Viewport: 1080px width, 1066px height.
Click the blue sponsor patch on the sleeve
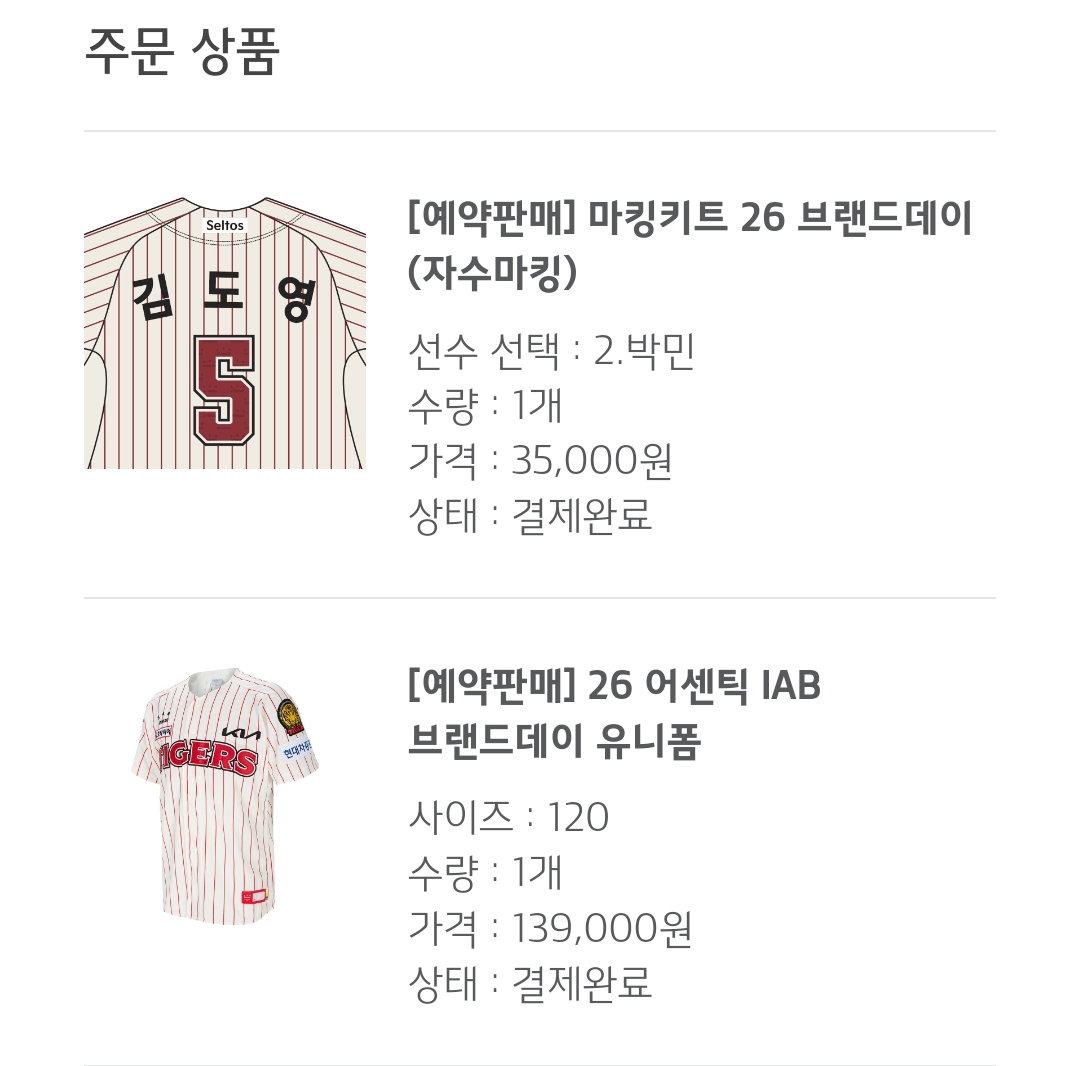(298, 749)
